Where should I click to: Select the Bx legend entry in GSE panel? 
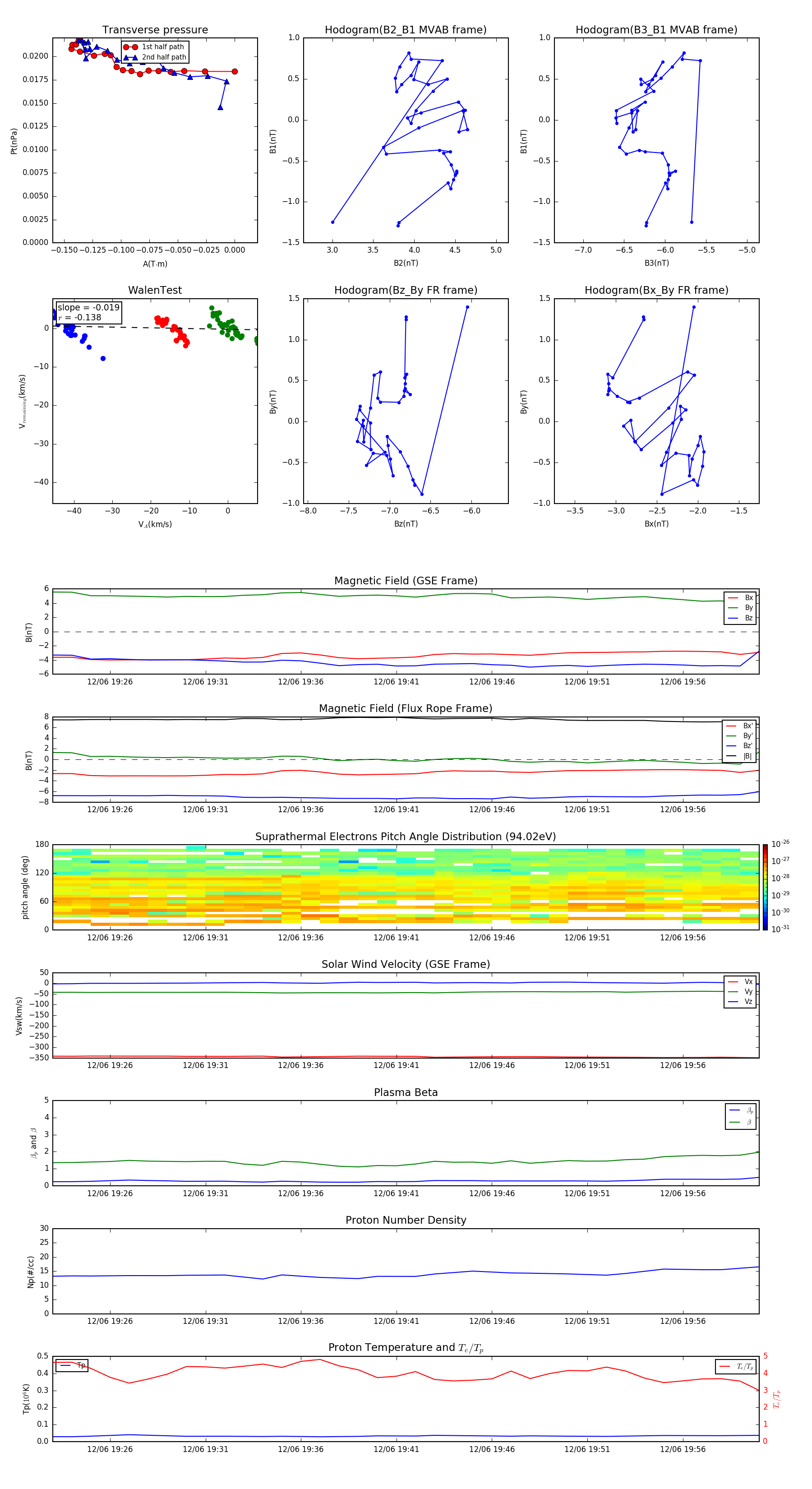pyautogui.click(x=740, y=598)
